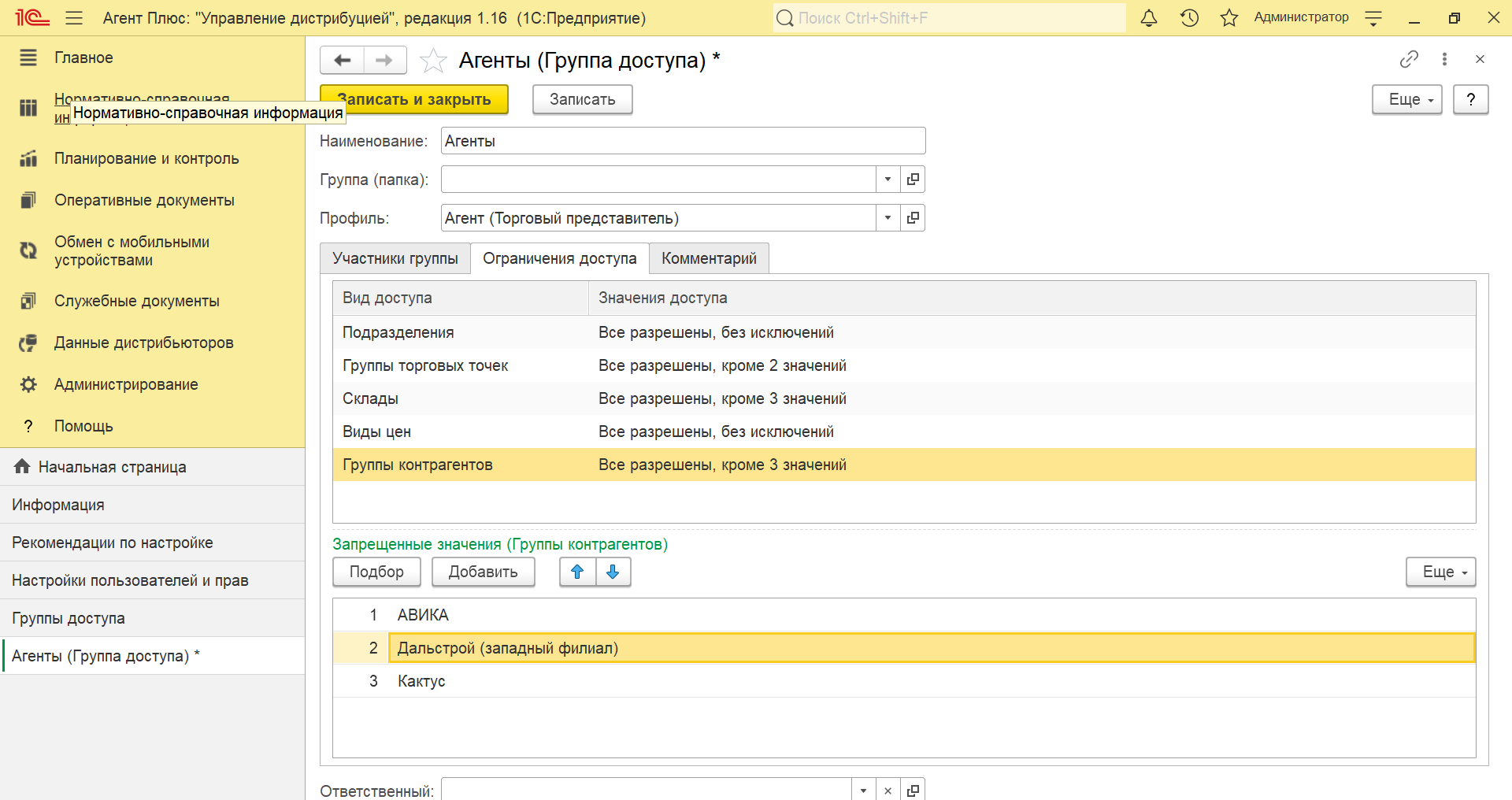Close the Агенты form with X
Image resolution: width=1512 pixels, height=800 pixels.
click(x=1480, y=59)
